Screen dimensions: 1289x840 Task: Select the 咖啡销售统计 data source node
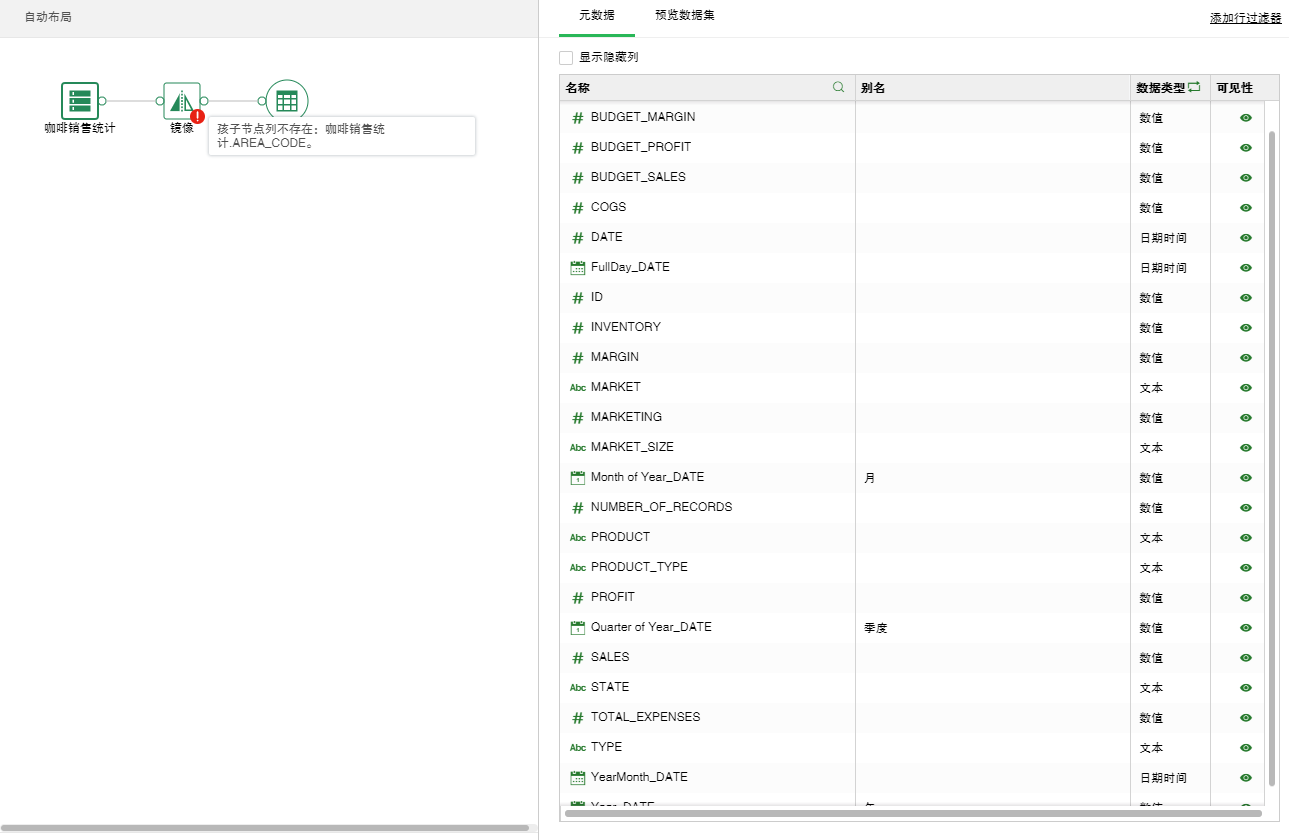[80, 101]
